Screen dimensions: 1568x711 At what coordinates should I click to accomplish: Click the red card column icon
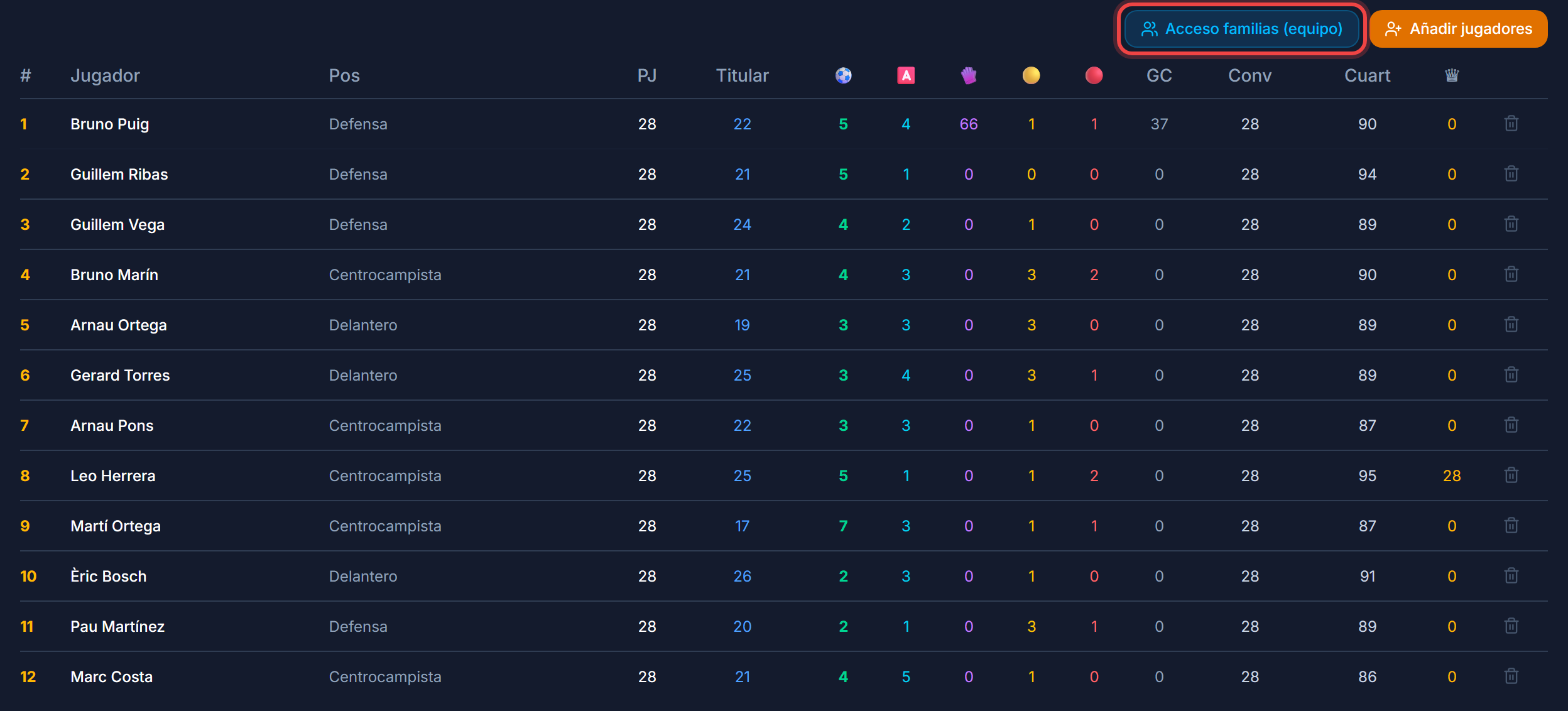1094,75
